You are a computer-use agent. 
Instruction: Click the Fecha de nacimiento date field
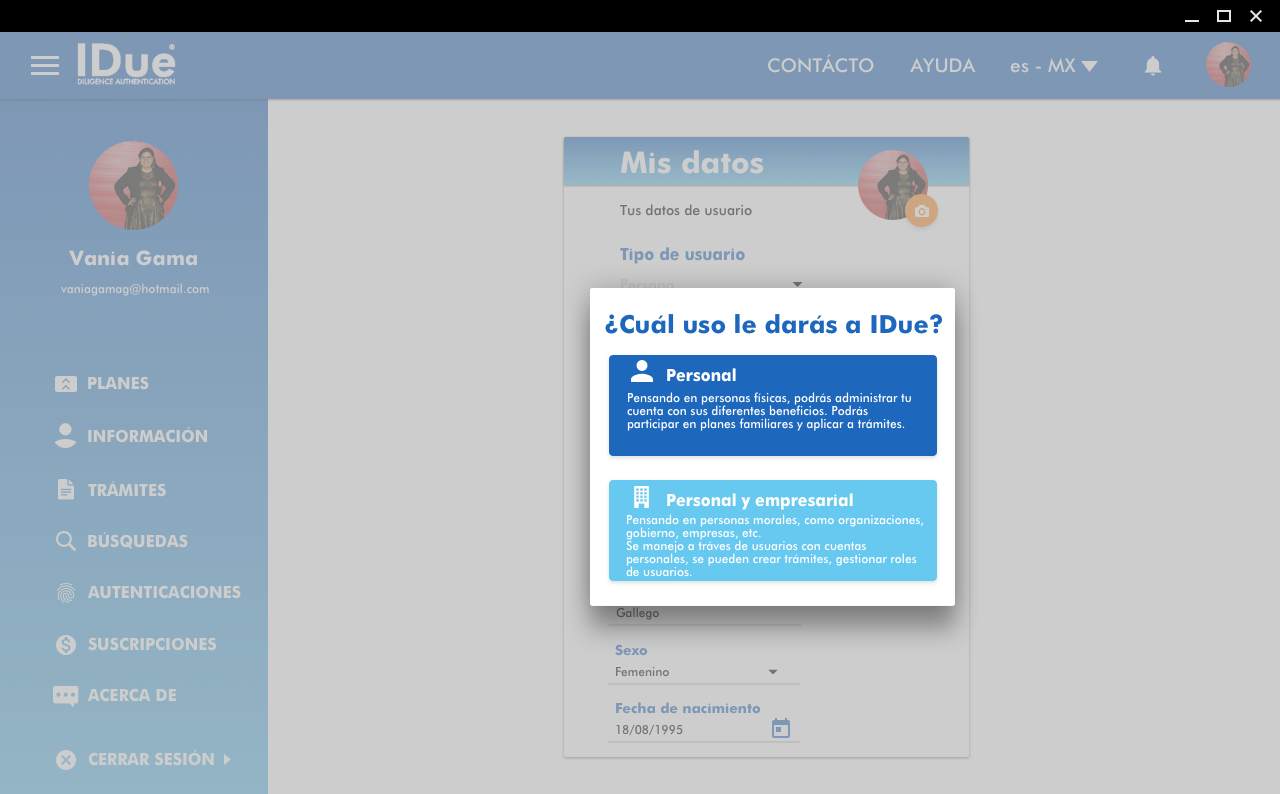[x=688, y=730]
